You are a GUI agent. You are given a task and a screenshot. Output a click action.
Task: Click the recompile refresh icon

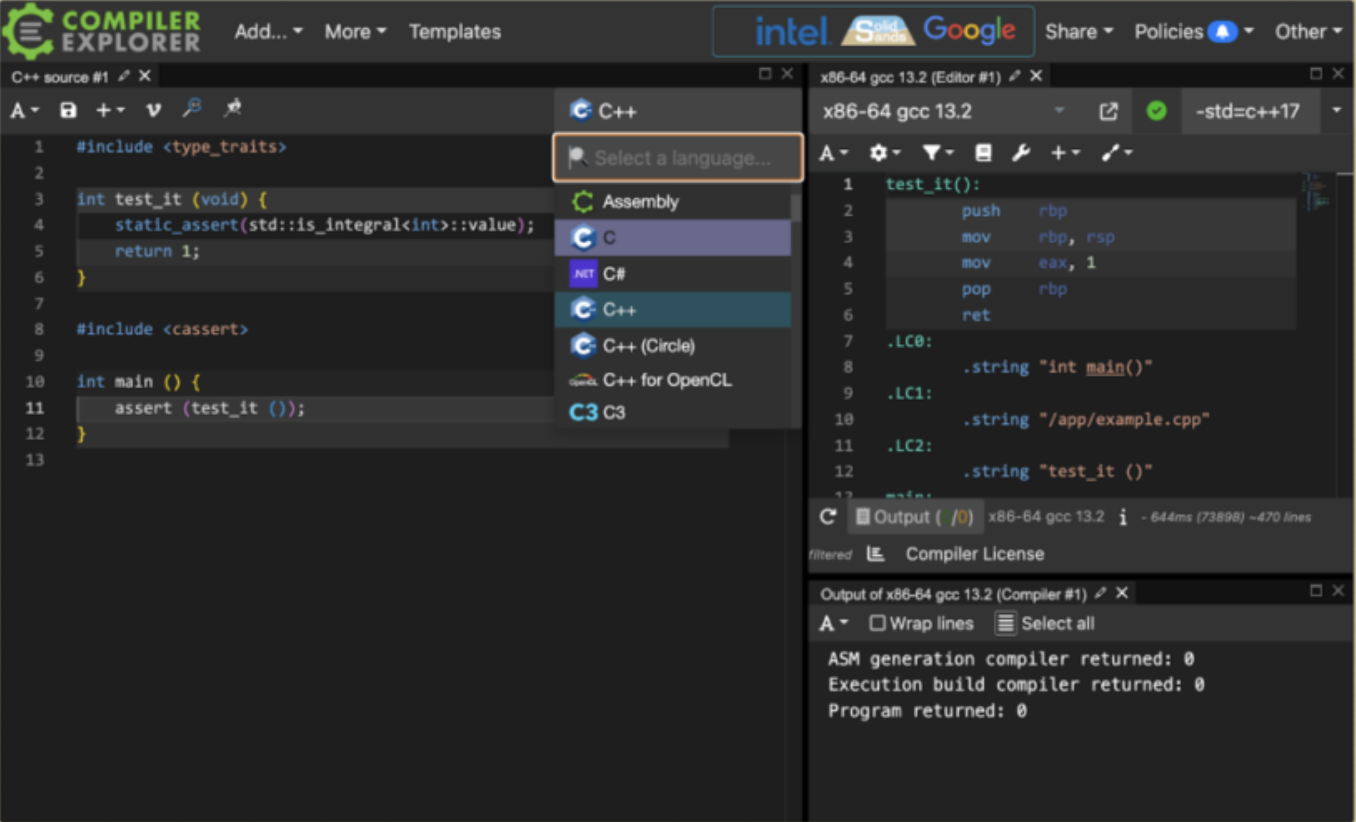(828, 517)
